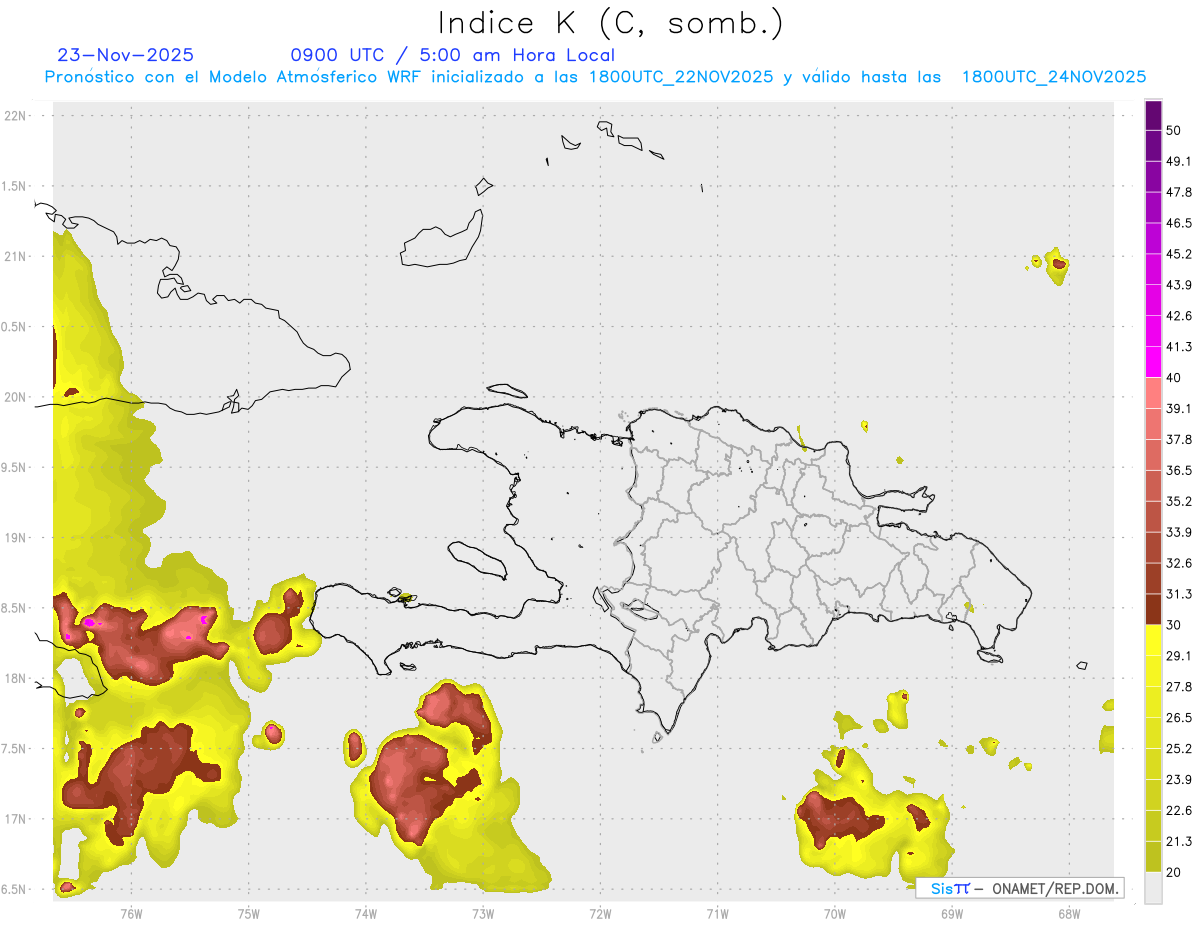Click the "36.5" color scale value
Image resolution: width=1200 pixels, height=927 pixels.
tap(1179, 470)
